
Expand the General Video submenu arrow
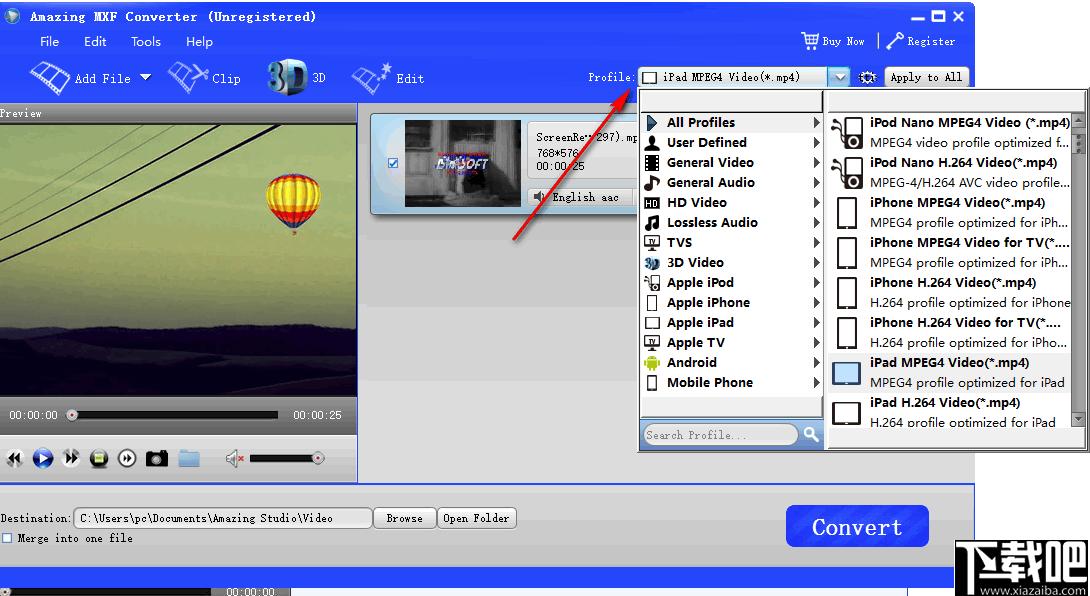[816, 163]
